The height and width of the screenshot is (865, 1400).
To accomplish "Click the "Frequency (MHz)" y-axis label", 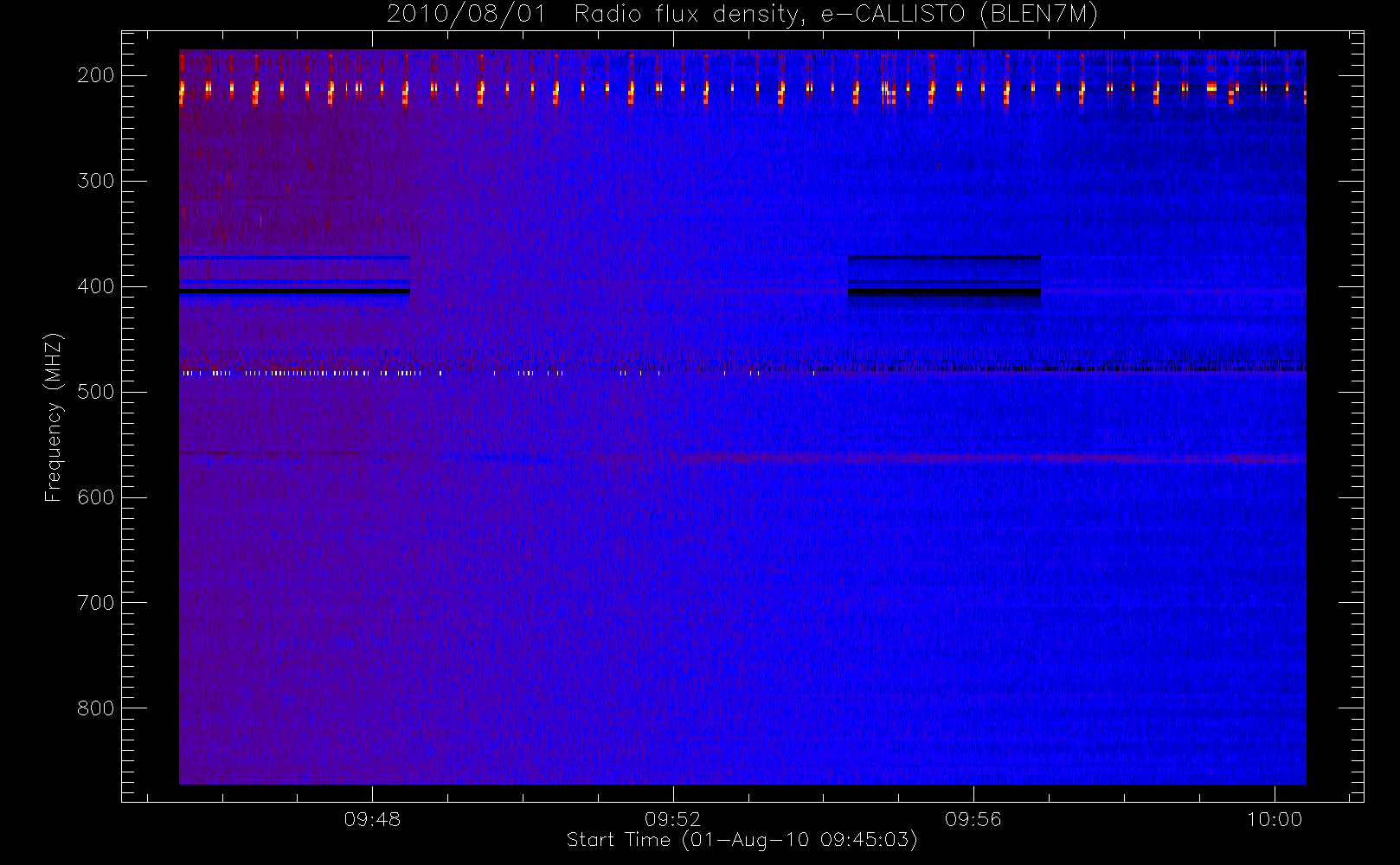I will pyautogui.click(x=54, y=417).
